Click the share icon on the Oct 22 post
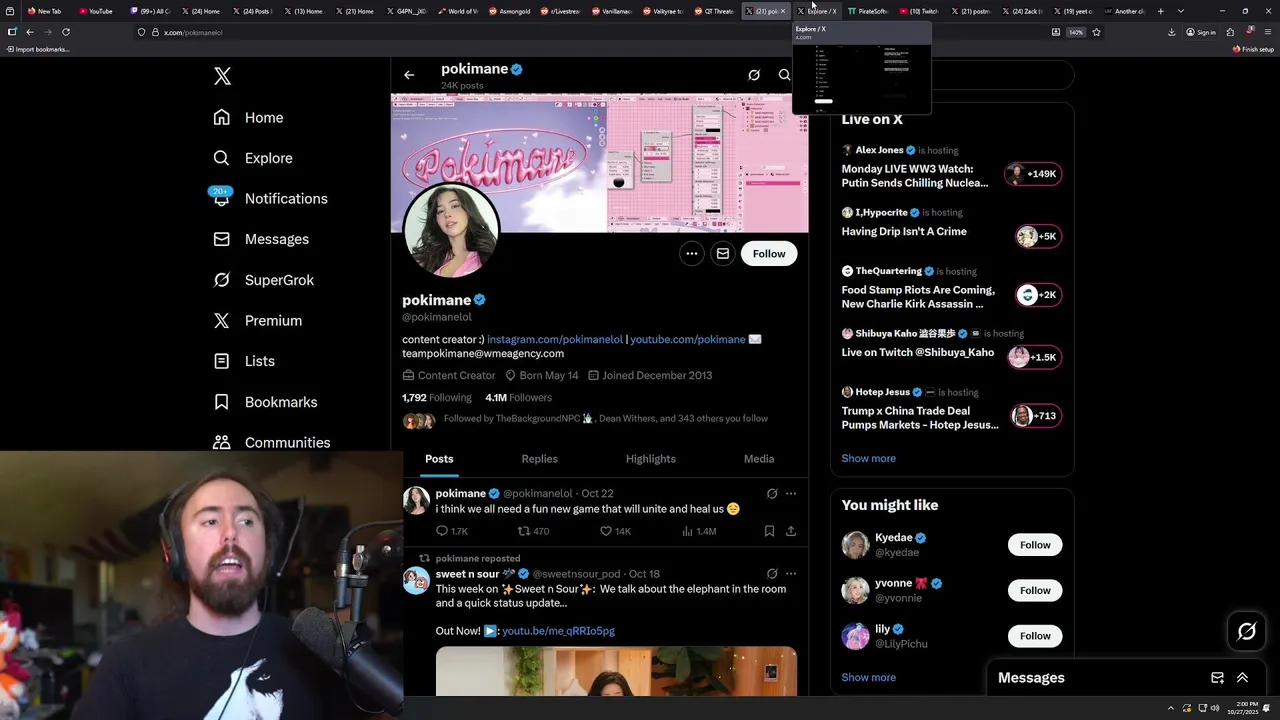Screen dimensions: 1280x720 pos(790,531)
